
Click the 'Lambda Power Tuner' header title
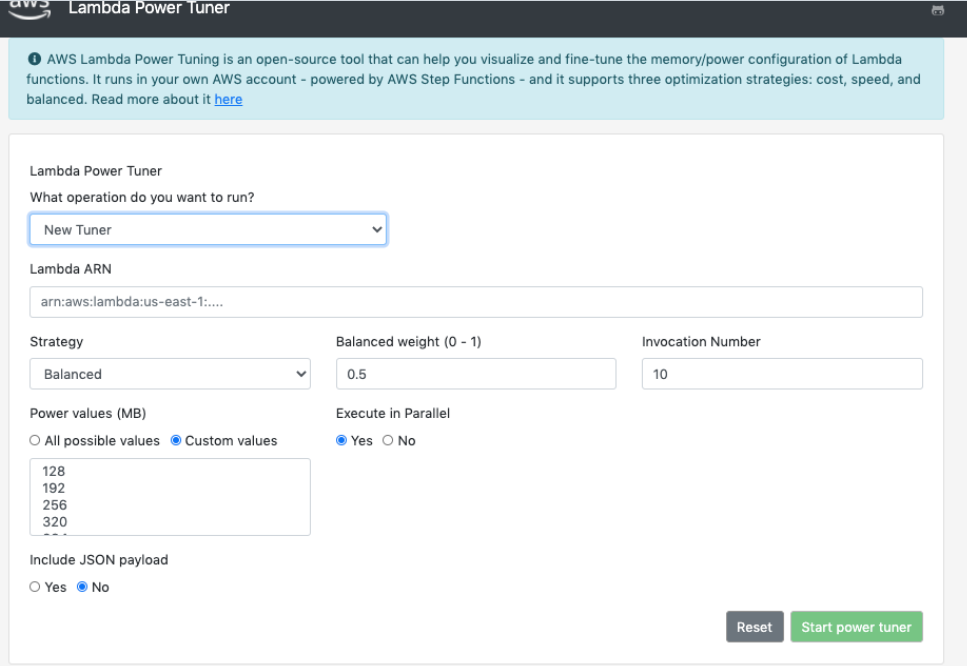coord(149,8)
